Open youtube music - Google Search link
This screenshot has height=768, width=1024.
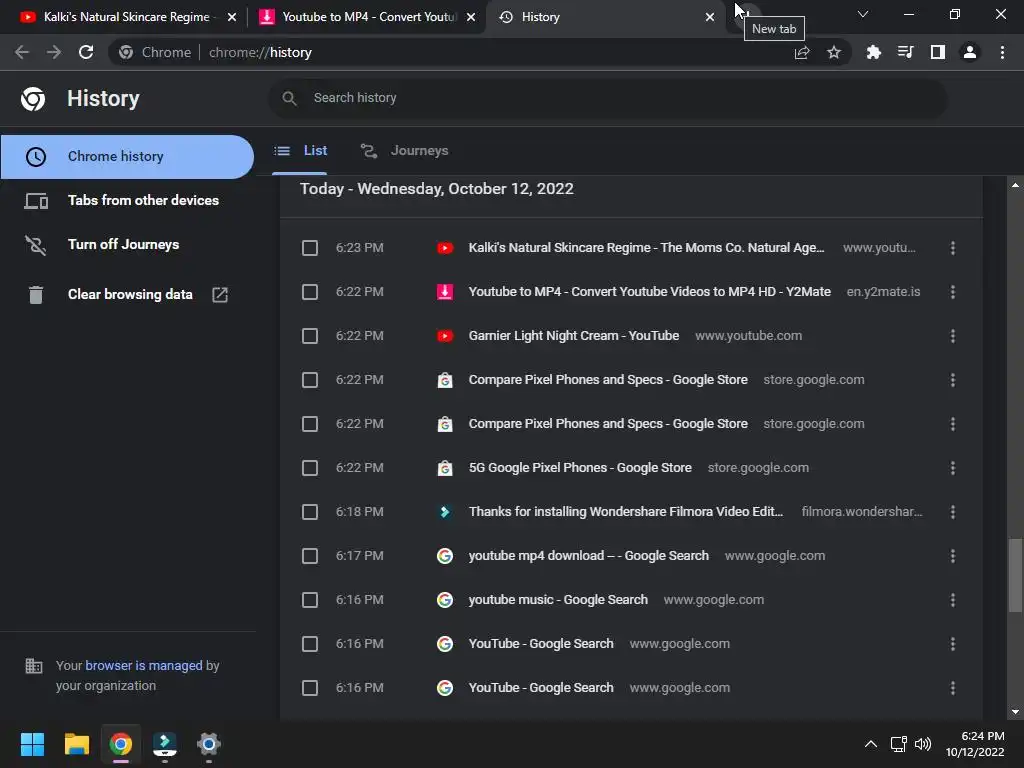[x=558, y=600]
